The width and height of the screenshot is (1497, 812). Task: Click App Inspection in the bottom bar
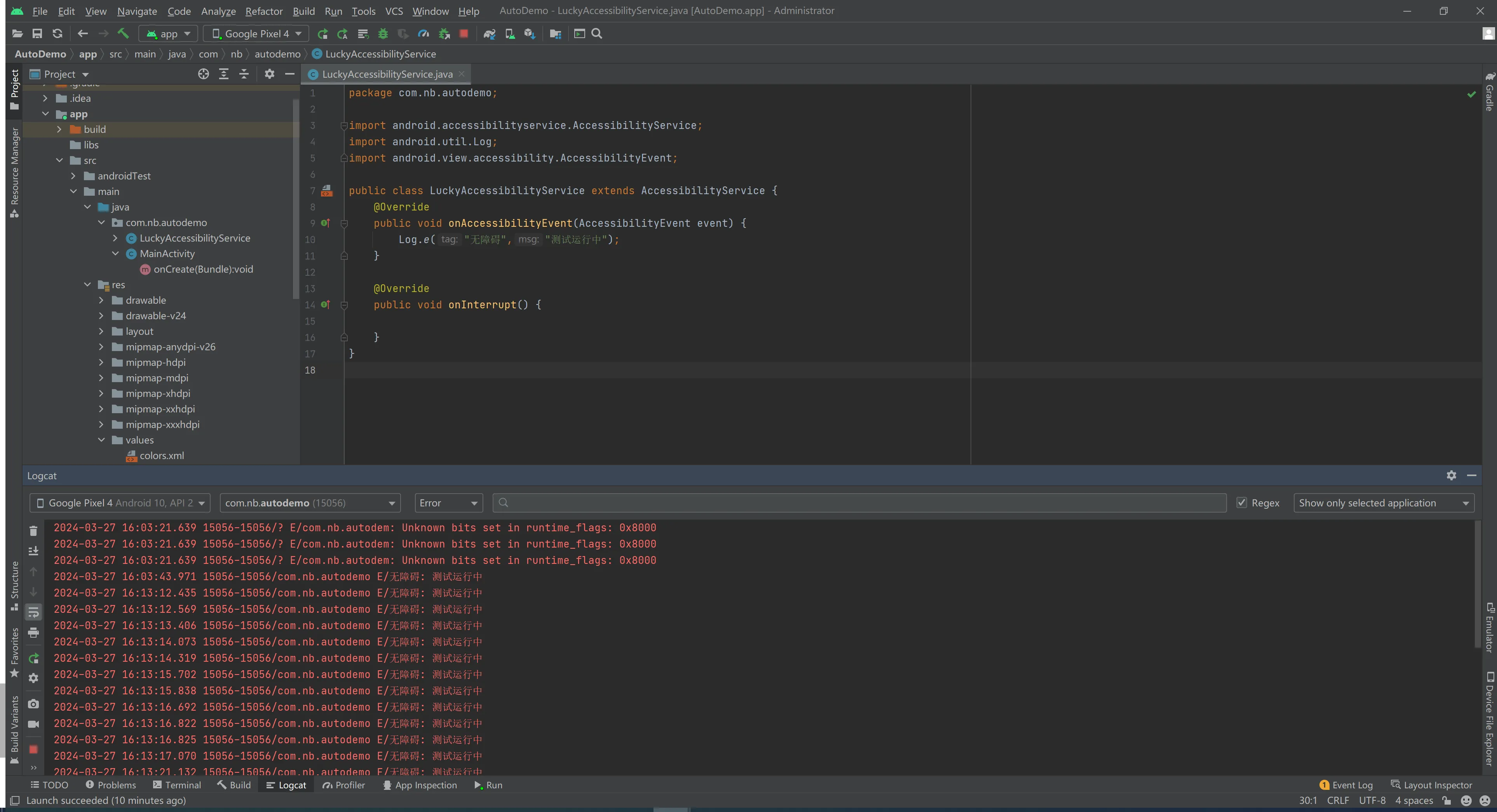coord(420,785)
